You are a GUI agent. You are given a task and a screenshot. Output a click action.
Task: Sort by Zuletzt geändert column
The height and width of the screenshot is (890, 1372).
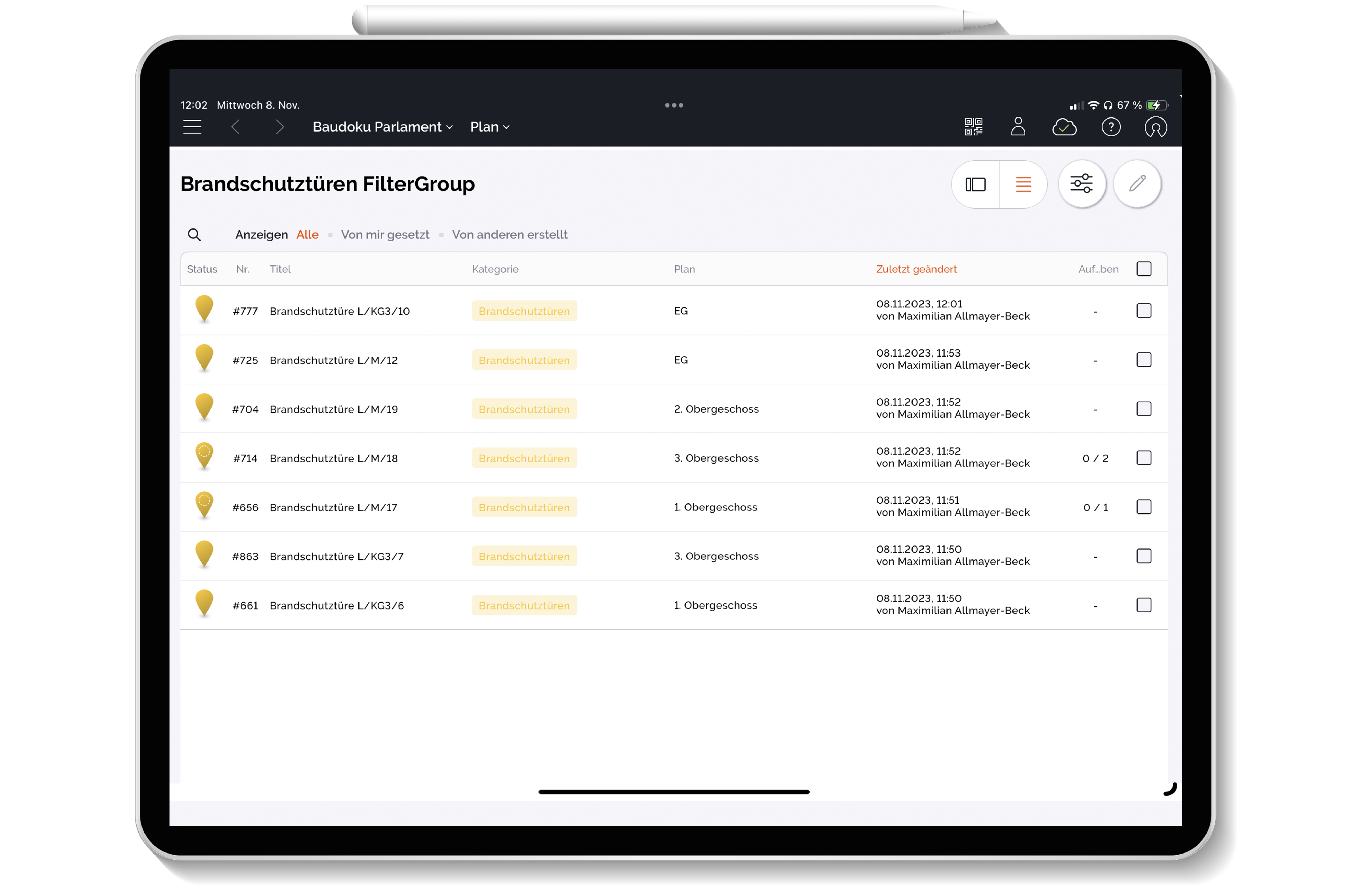coord(916,269)
